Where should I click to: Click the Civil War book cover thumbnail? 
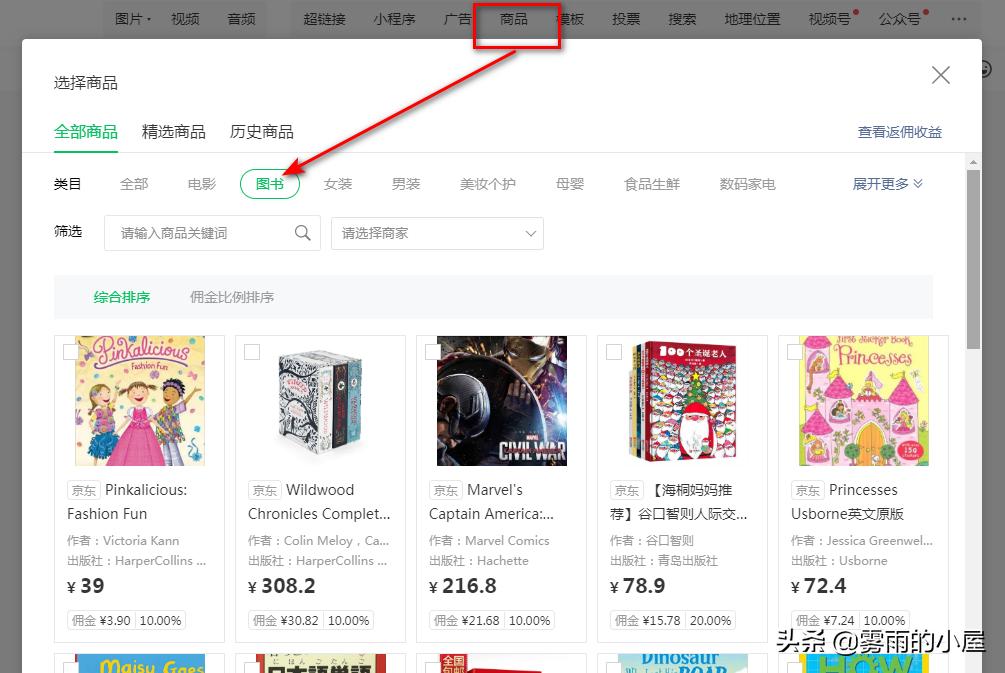501,401
